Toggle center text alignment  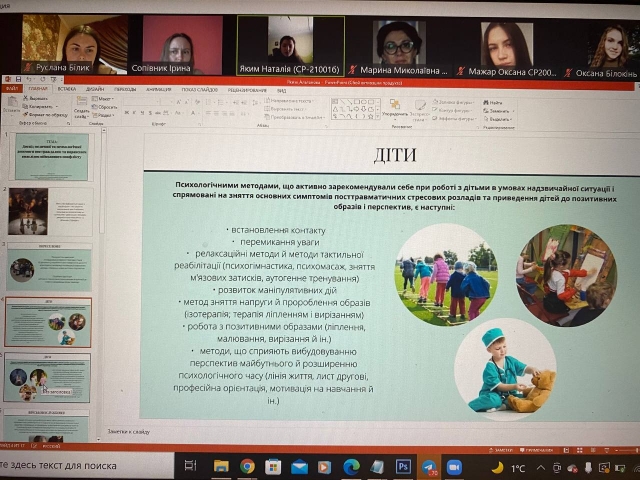(217, 113)
